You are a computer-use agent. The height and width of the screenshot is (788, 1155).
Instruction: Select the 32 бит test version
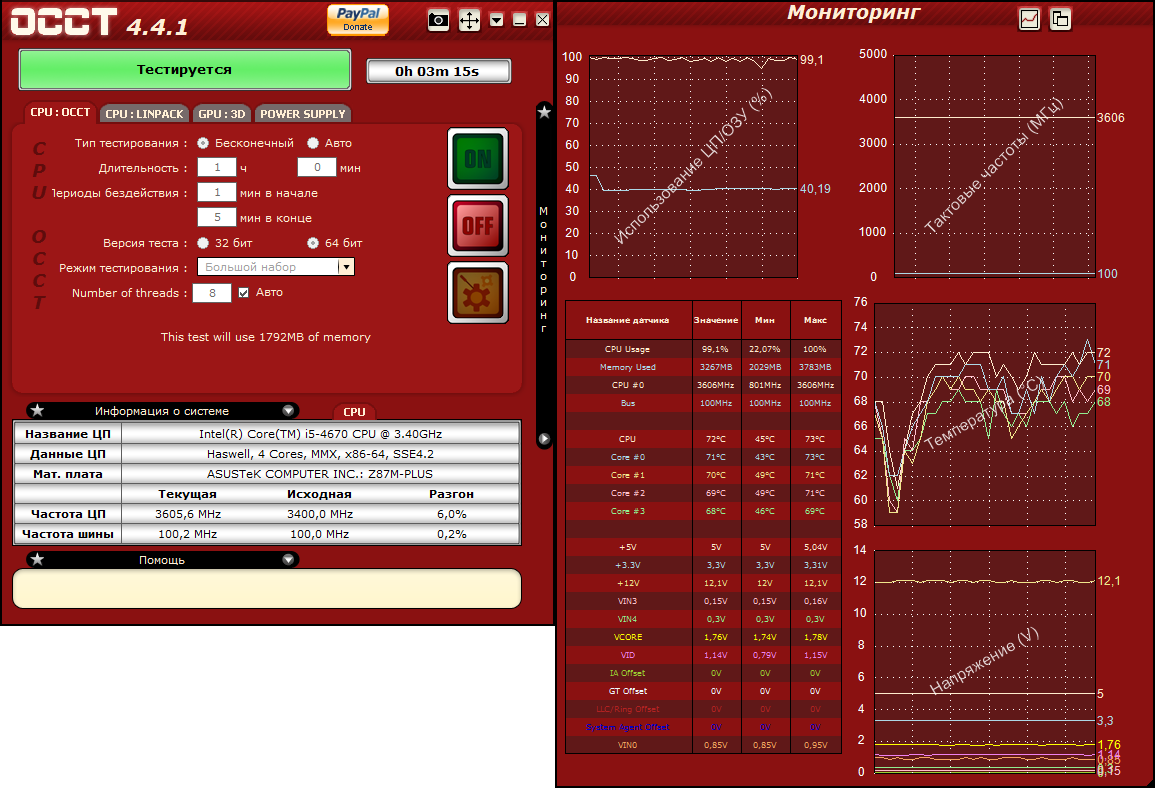coord(203,242)
